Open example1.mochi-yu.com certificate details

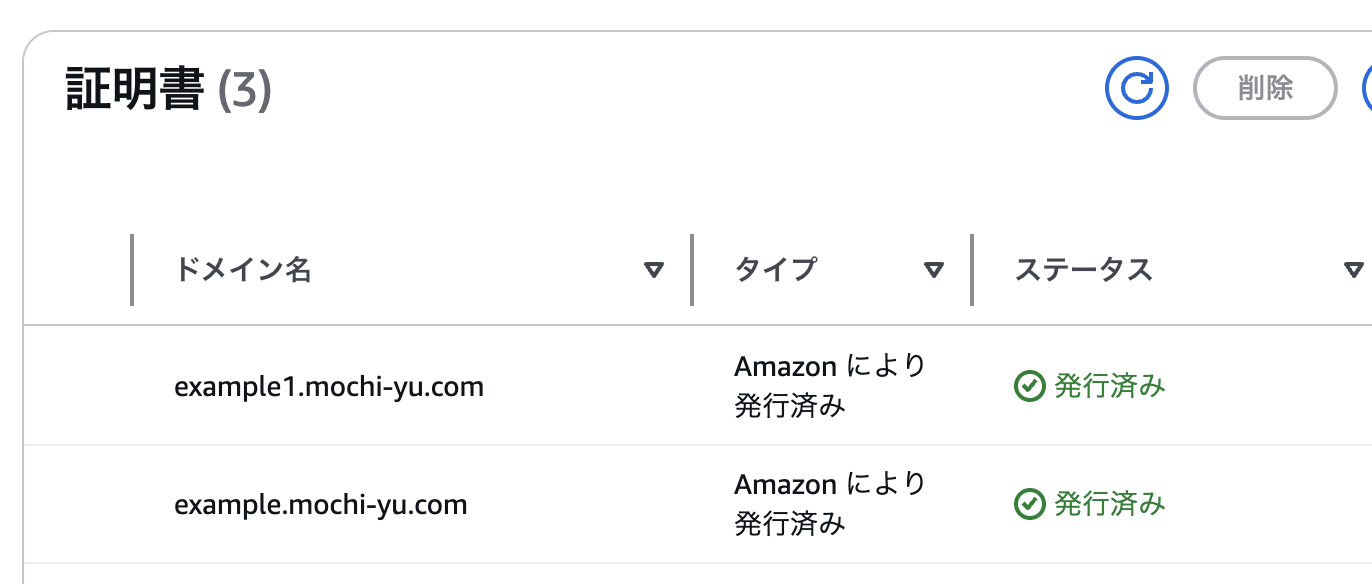pyautogui.click(x=329, y=386)
